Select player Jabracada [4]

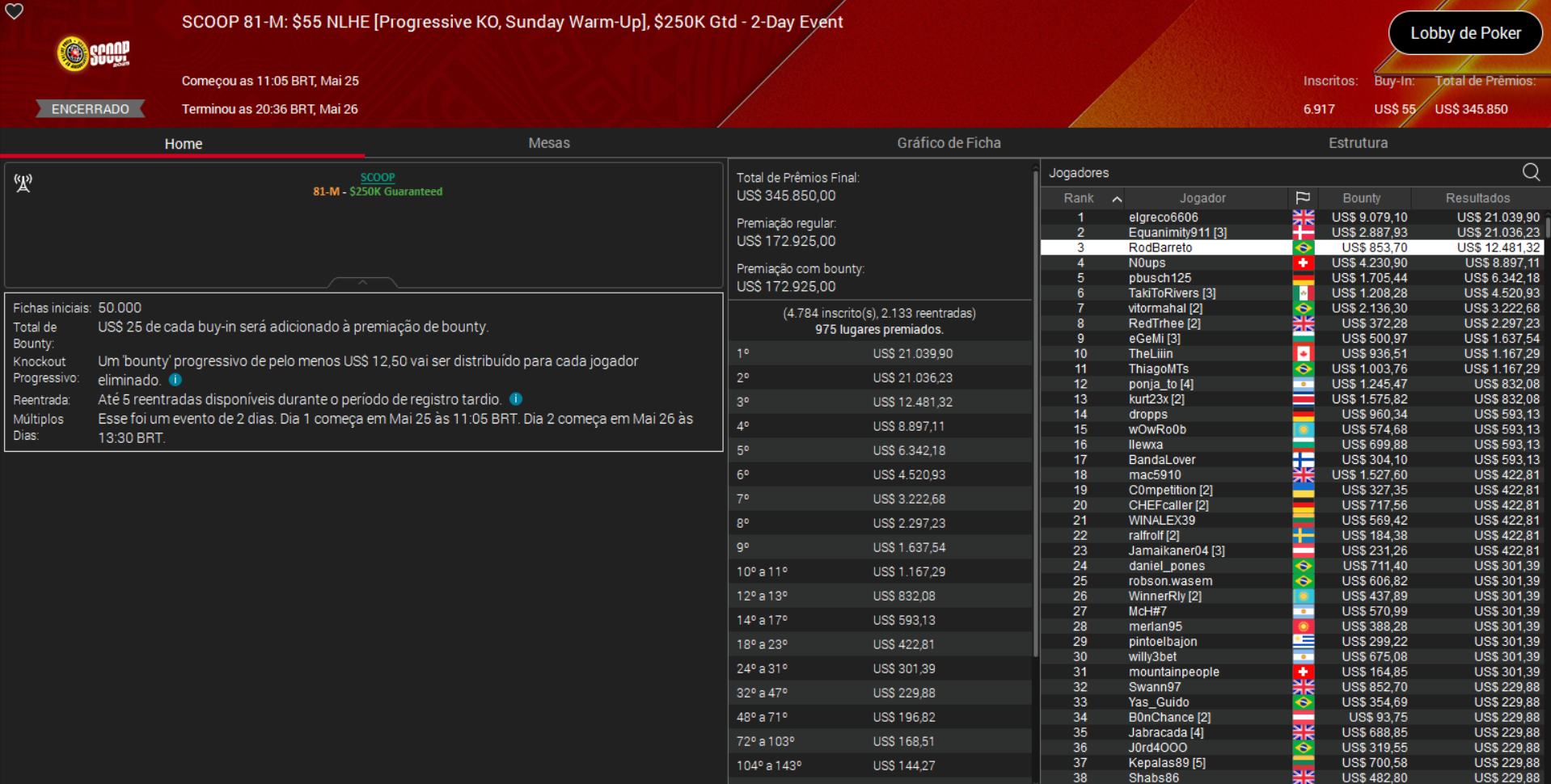point(1165,733)
